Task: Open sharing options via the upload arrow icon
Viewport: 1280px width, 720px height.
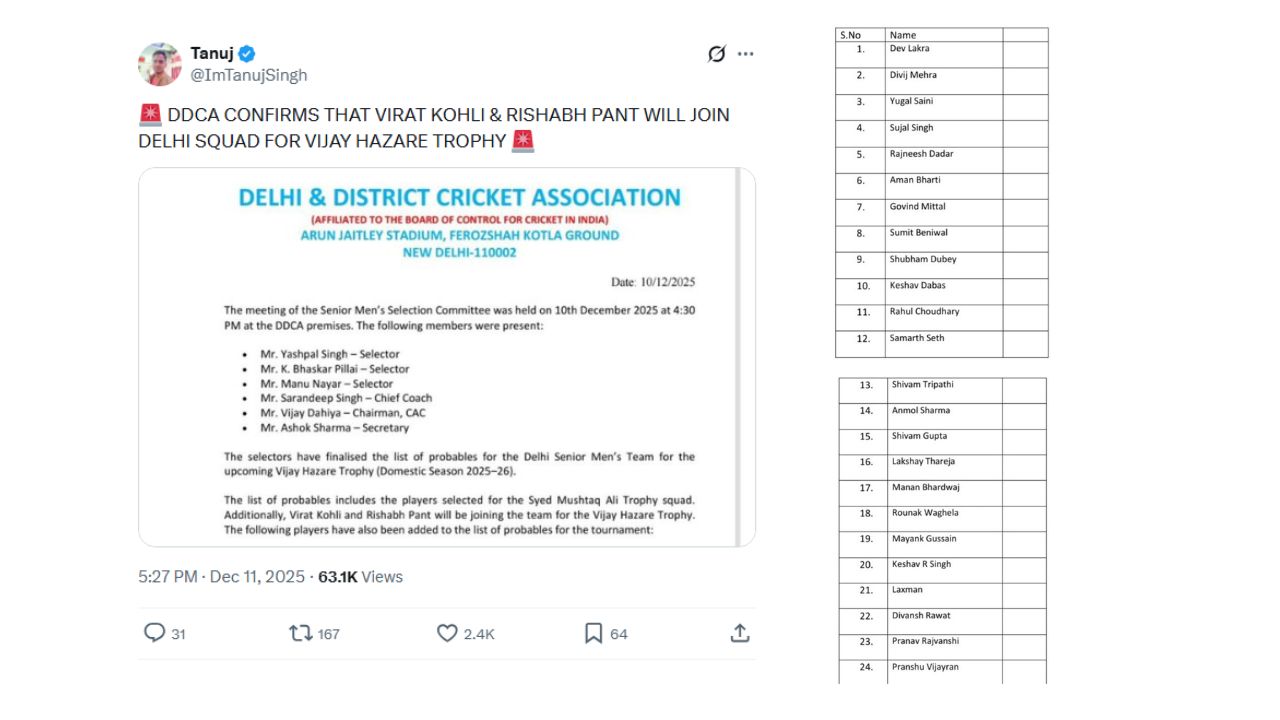Action: coord(740,633)
